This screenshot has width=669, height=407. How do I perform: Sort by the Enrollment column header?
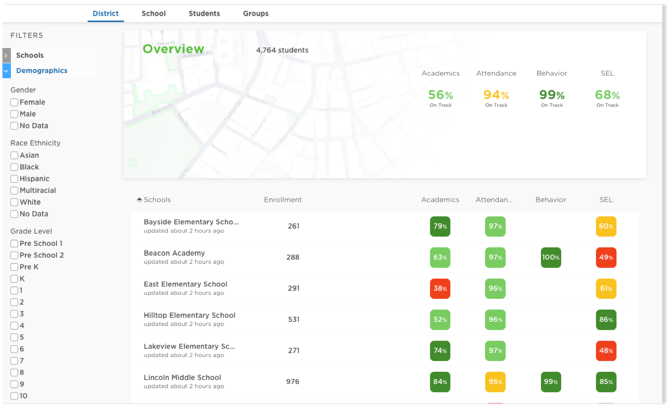coord(282,200)
